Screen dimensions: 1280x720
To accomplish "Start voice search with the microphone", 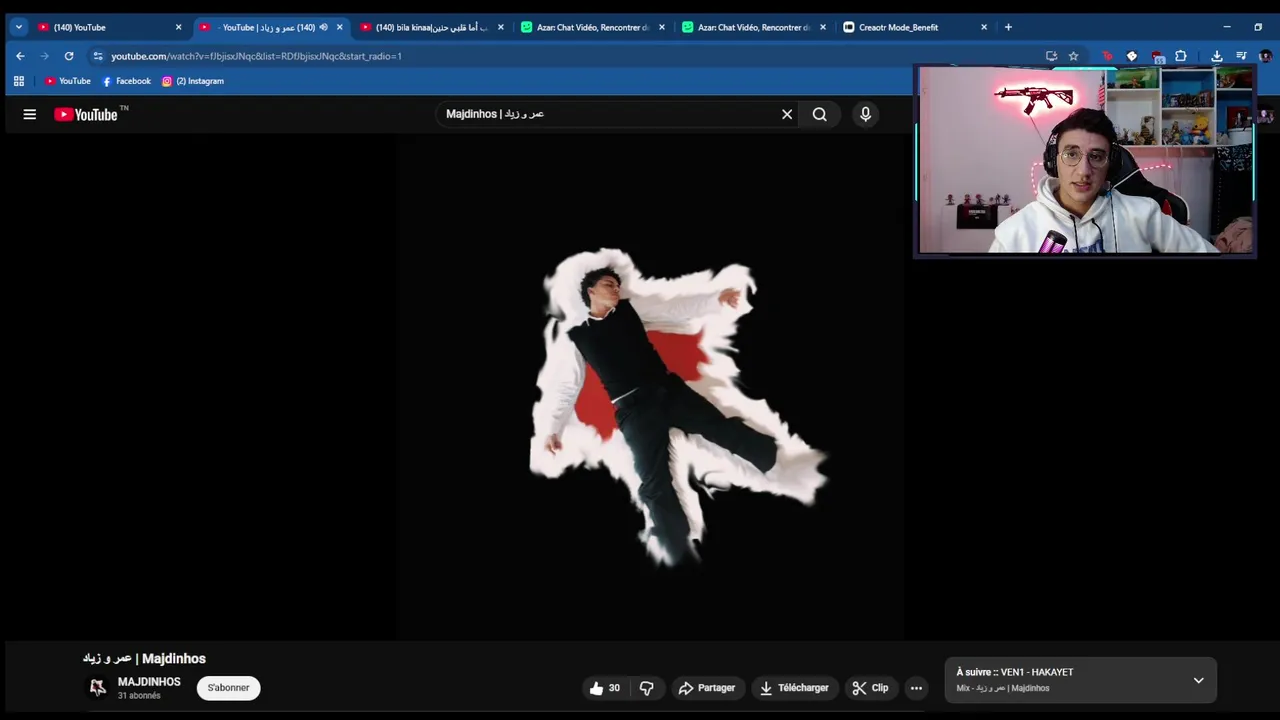I will click(866, 114).
